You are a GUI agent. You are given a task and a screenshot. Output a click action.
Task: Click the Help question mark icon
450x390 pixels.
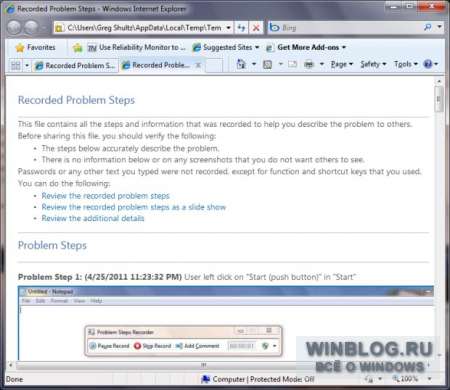pyautogui.click(x=428, y=64)
